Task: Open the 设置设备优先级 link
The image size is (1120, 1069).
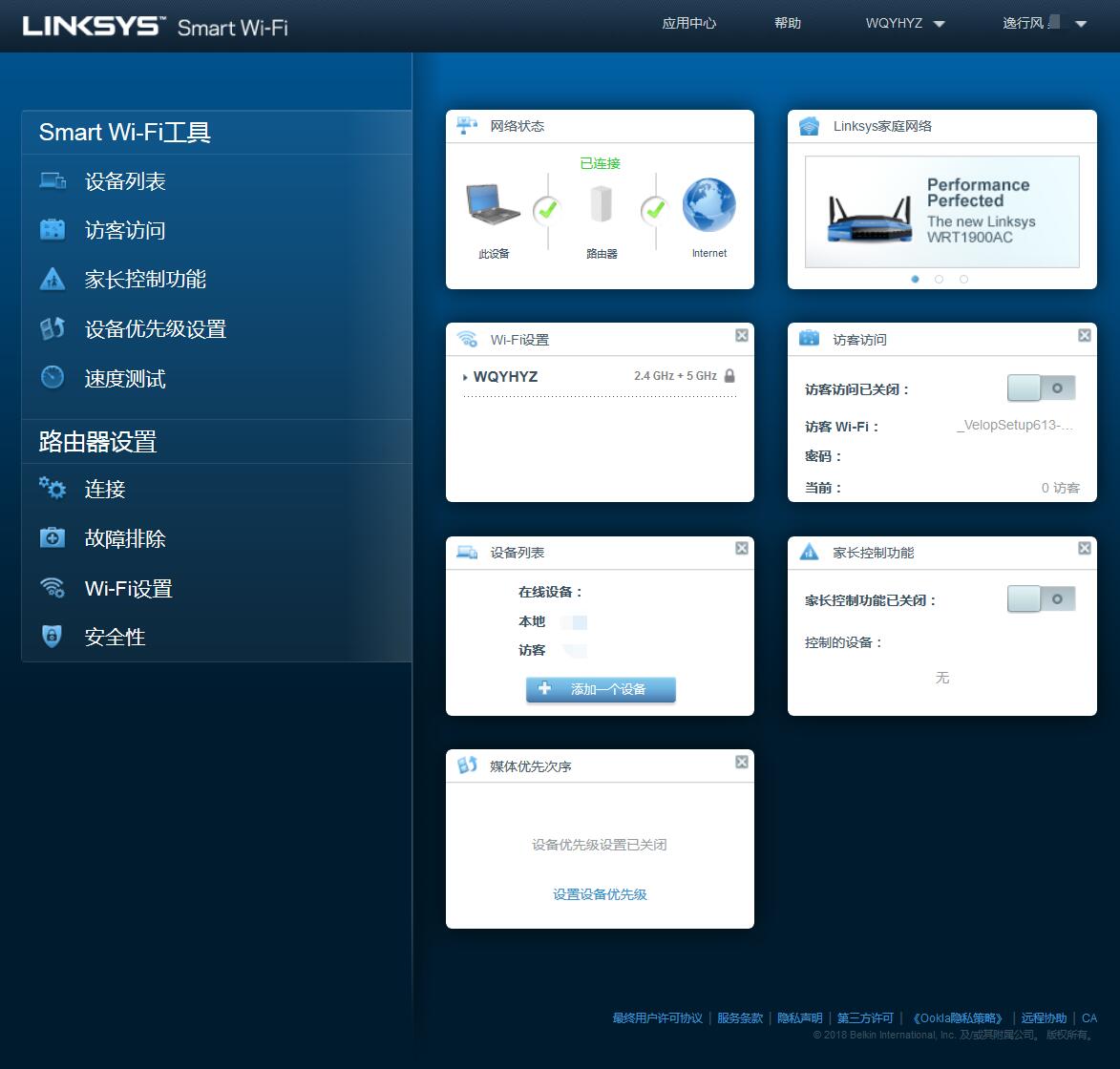Action: [600, 894]
